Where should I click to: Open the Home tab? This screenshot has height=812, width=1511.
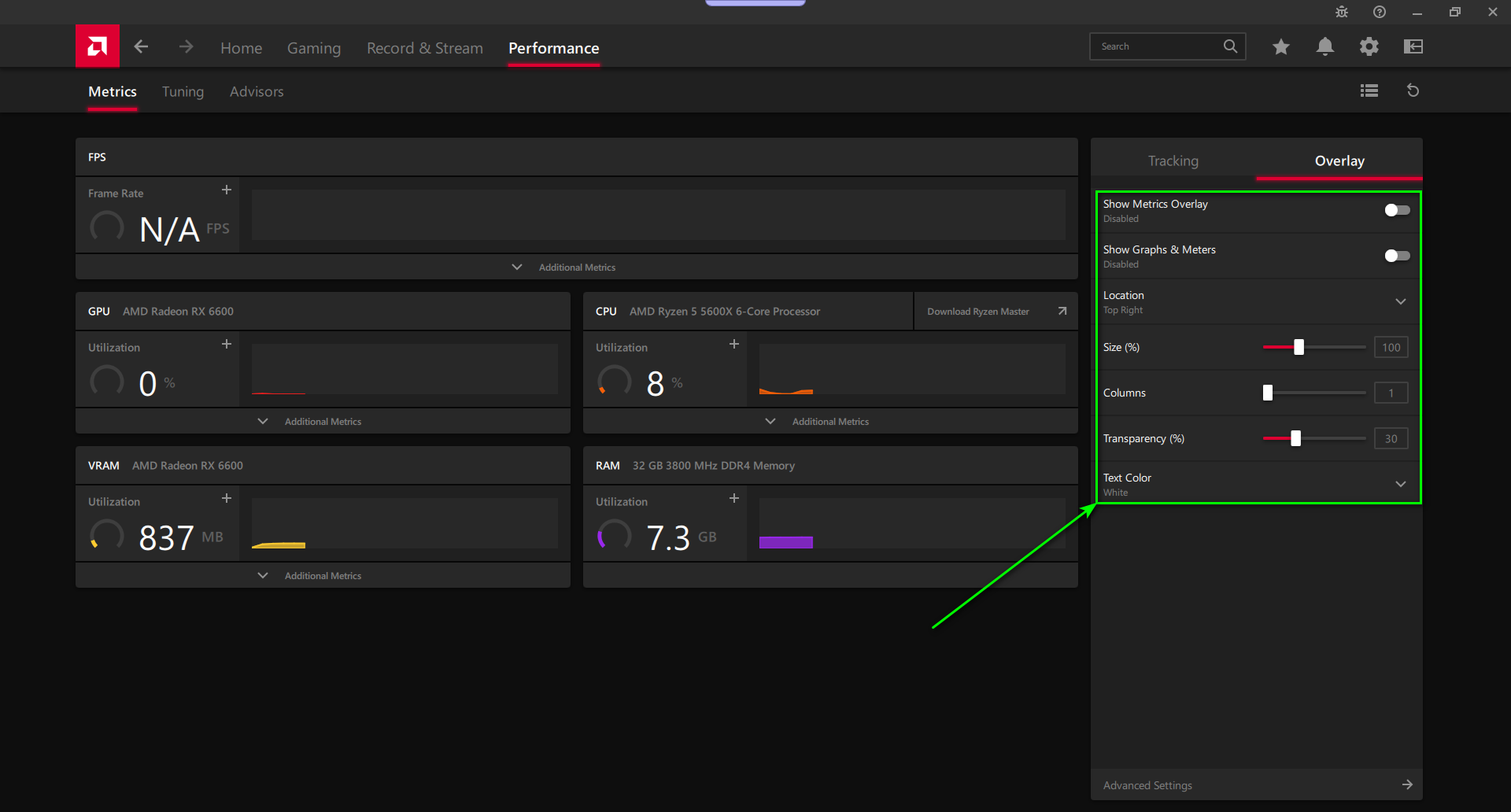pyautogui.click(x=242, y=48)
